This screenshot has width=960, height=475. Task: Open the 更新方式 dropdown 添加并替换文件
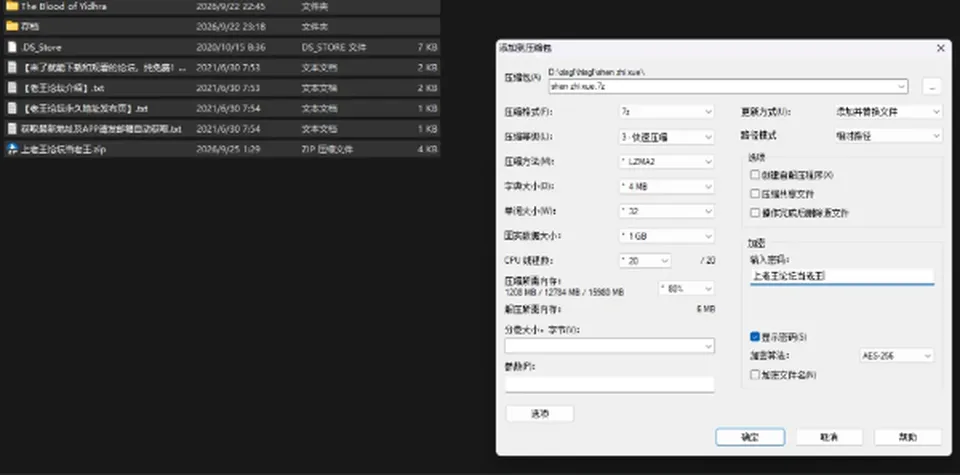888,112
